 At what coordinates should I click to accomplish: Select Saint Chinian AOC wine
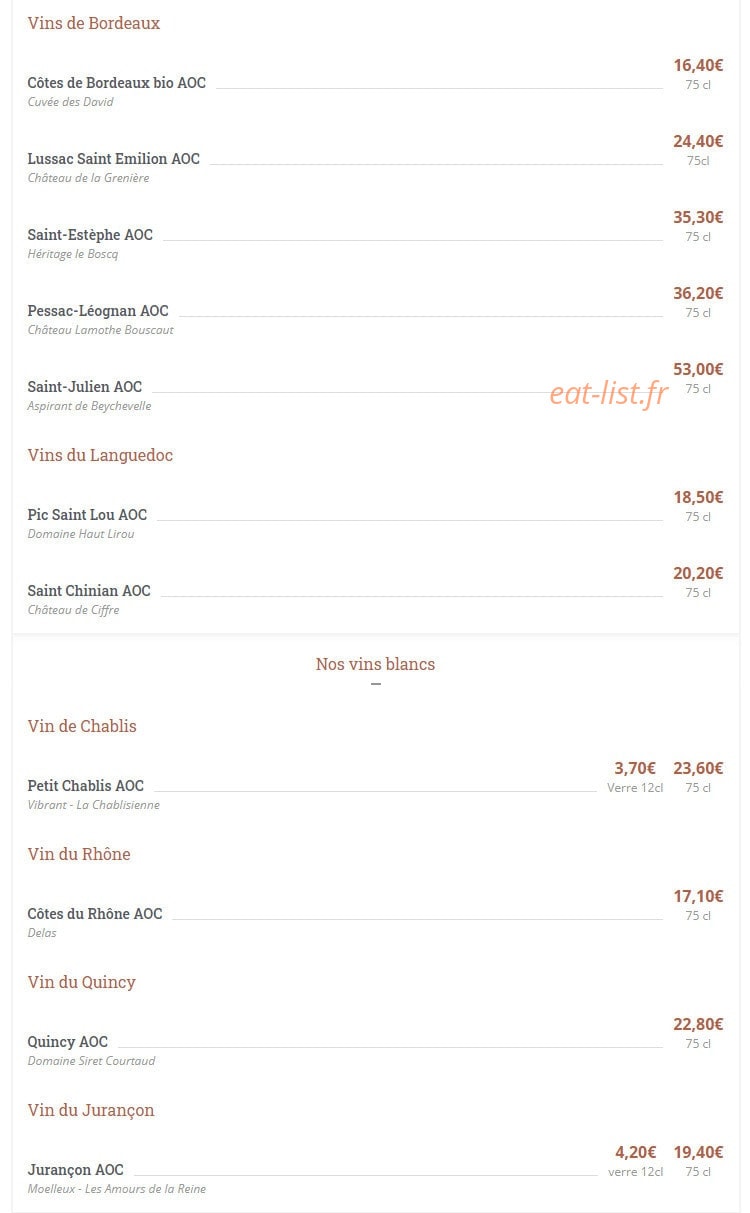[89, 591]
